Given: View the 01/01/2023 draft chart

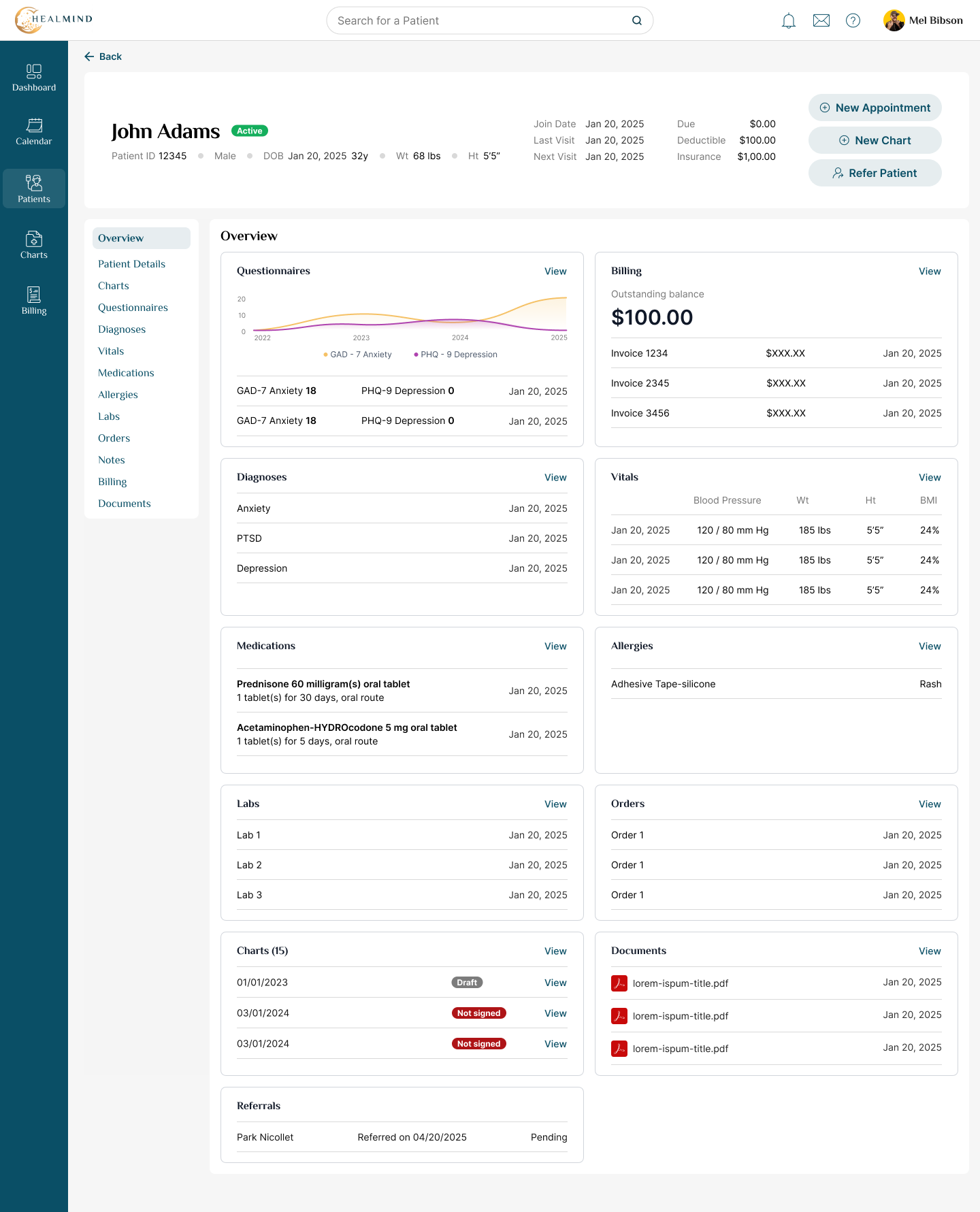Looking at the screenshot, I should point(555,983).
